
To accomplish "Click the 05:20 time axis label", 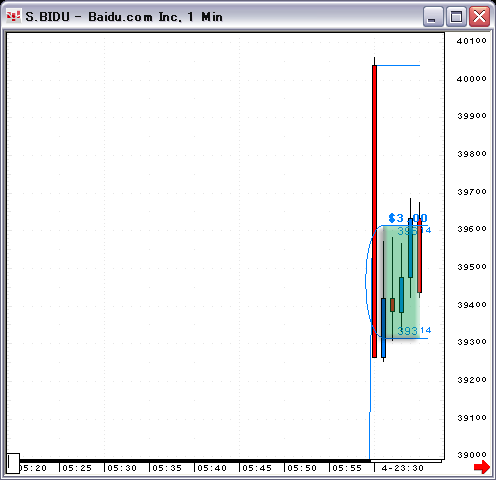I will tap(33, 468).
